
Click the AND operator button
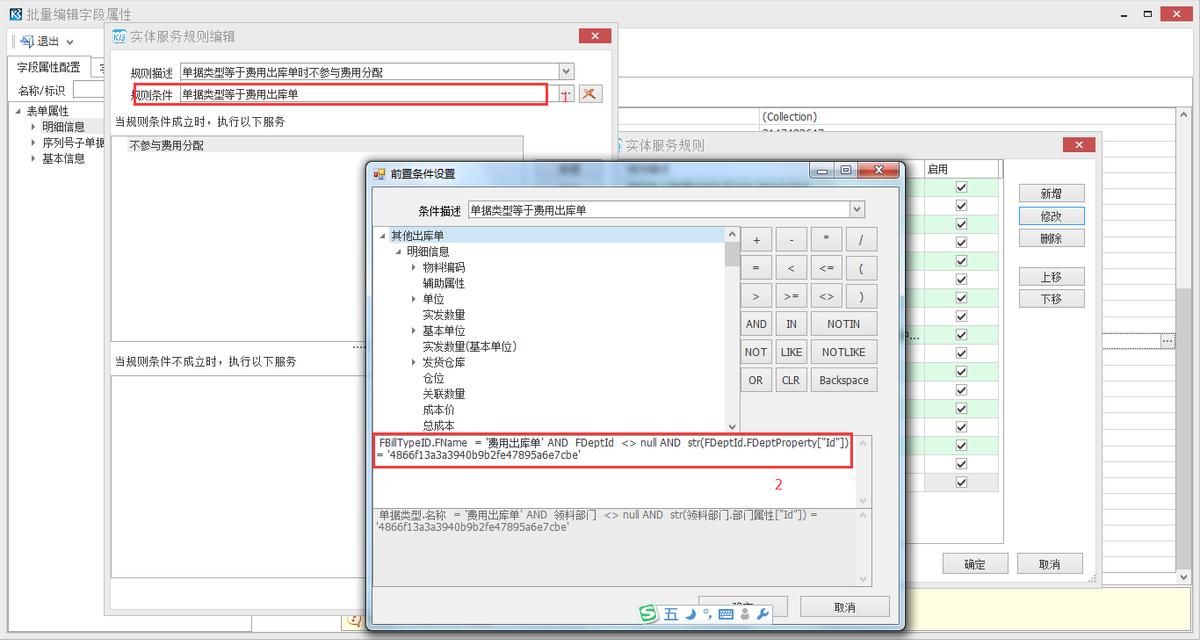click(x=755, y=323)
